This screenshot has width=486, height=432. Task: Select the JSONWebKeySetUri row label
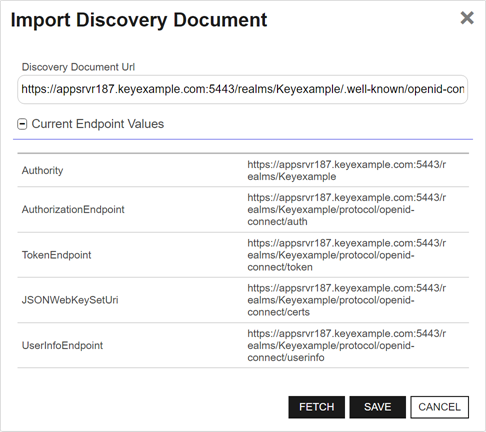point(70,300)
